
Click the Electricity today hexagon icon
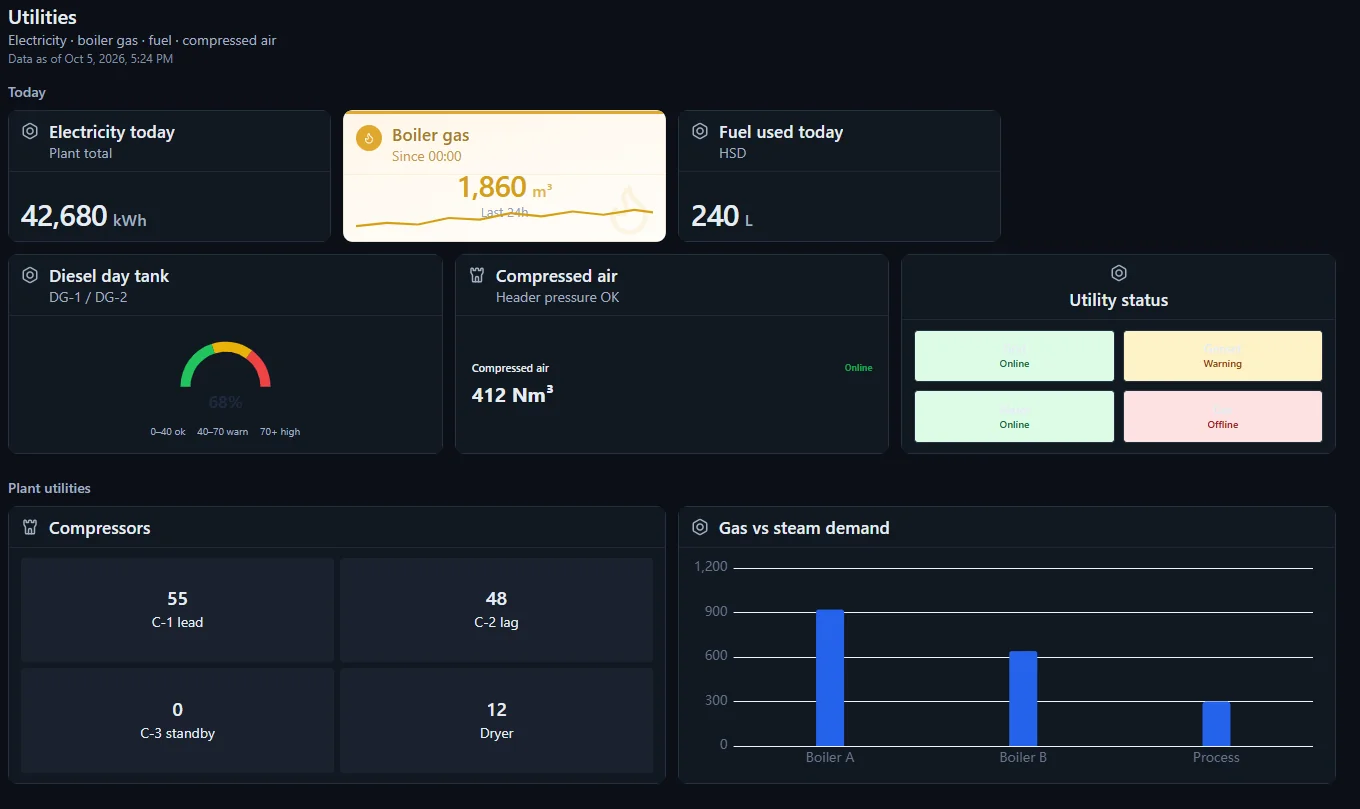[x=30, y=131]
